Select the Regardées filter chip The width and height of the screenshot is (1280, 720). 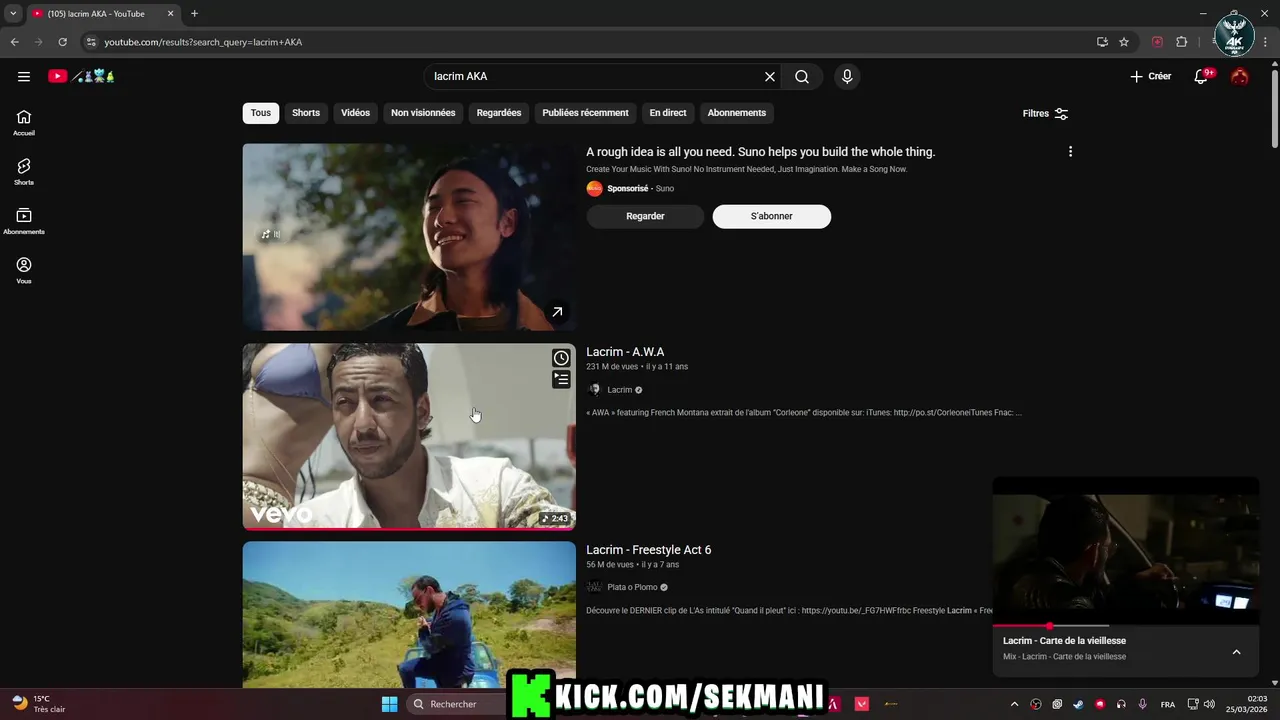click(x=499, y=113)
